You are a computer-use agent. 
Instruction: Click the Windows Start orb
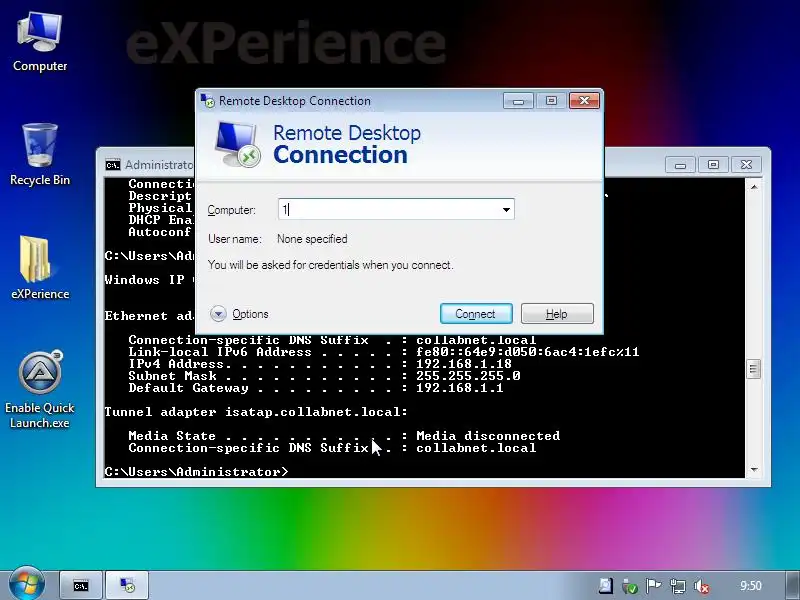pyautogui.click(x=26, y=585)
